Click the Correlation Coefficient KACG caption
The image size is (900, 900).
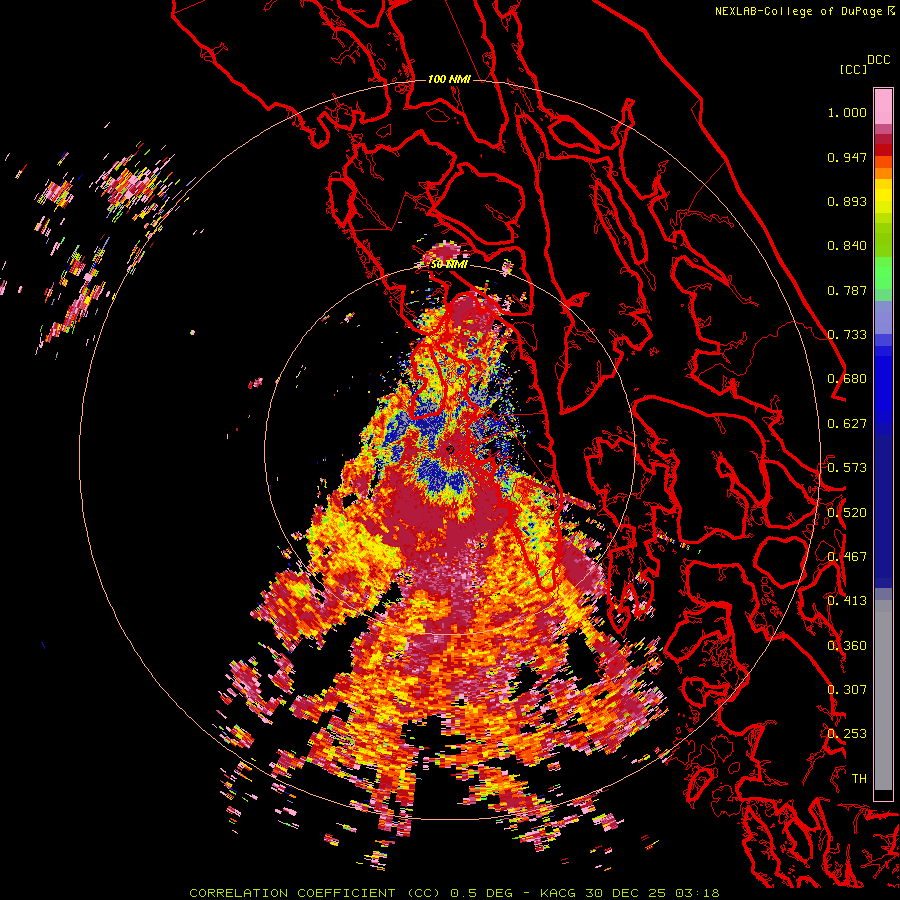click(454, 893)
